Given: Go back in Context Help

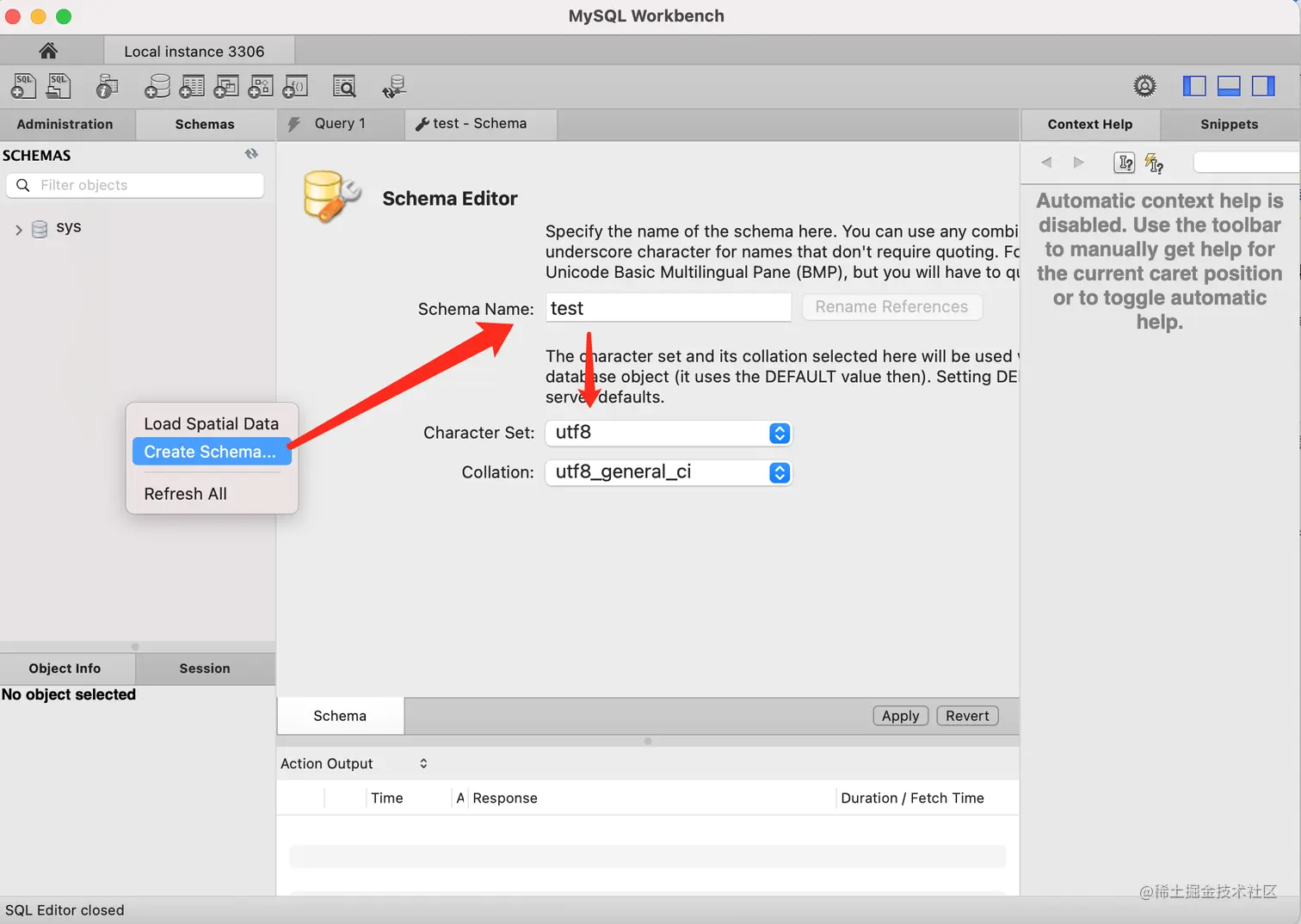Looking at the screenshot, I should 1046,163.
